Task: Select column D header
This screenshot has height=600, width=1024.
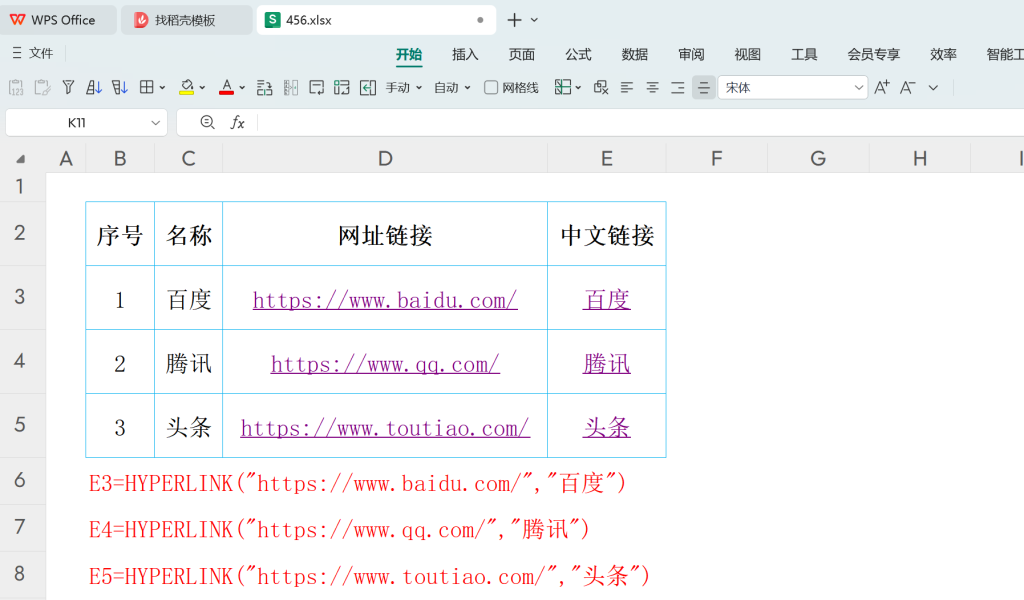Action: point(385,159)
